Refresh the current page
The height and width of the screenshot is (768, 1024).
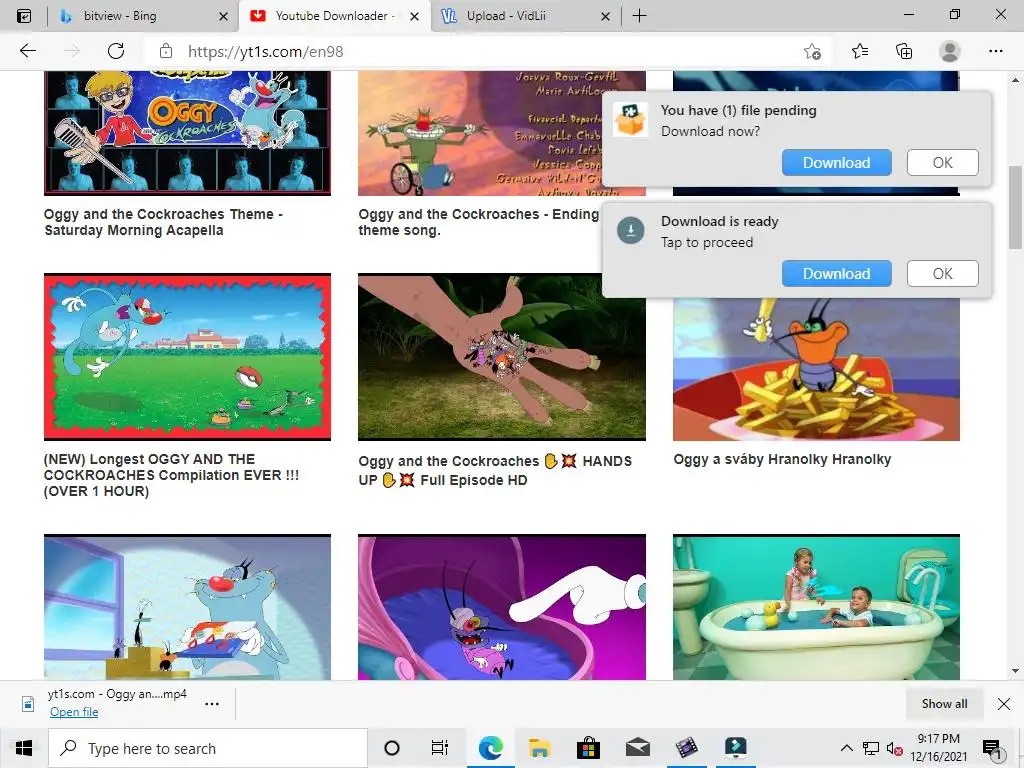[116, 51]
